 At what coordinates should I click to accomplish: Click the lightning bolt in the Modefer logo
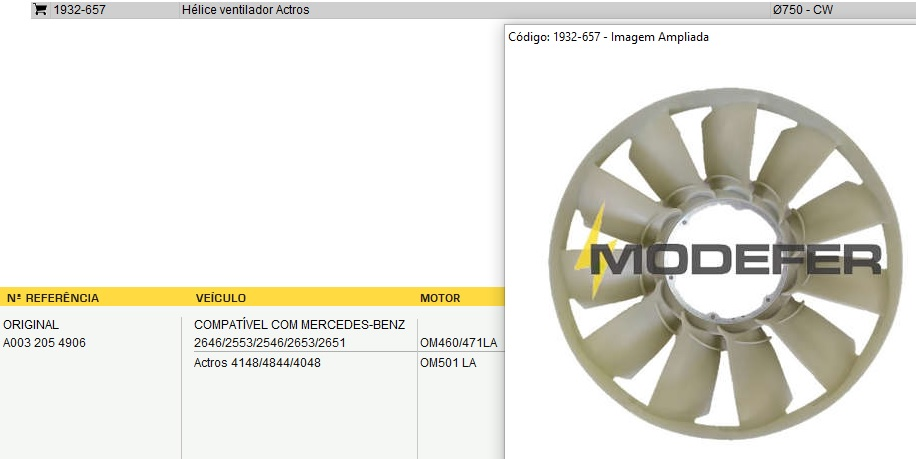pos(596,250)
